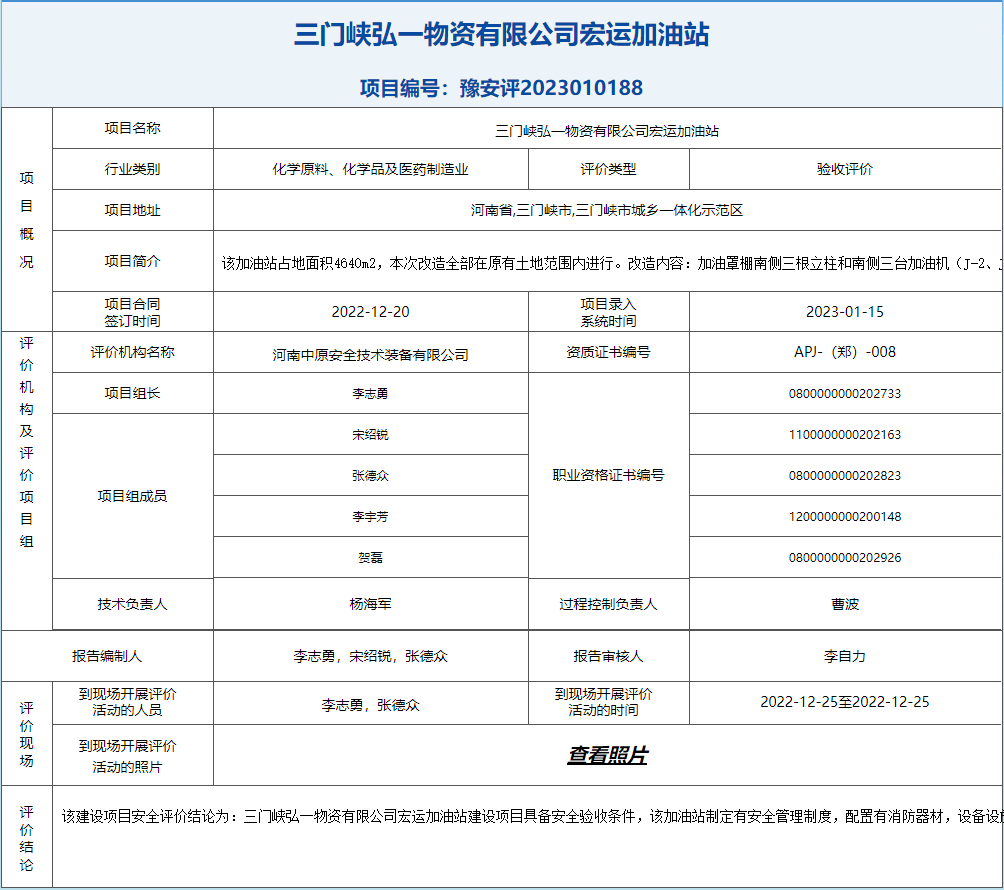Viewport: 1004px width, 890px height.
Task: Select technical lead name 杨海军
Action: 370,604
